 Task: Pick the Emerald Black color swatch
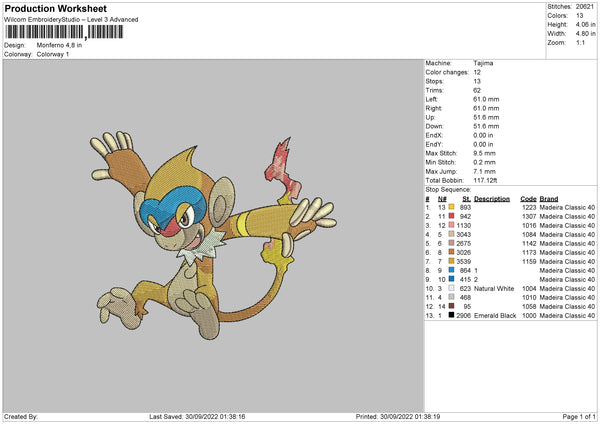451,314
